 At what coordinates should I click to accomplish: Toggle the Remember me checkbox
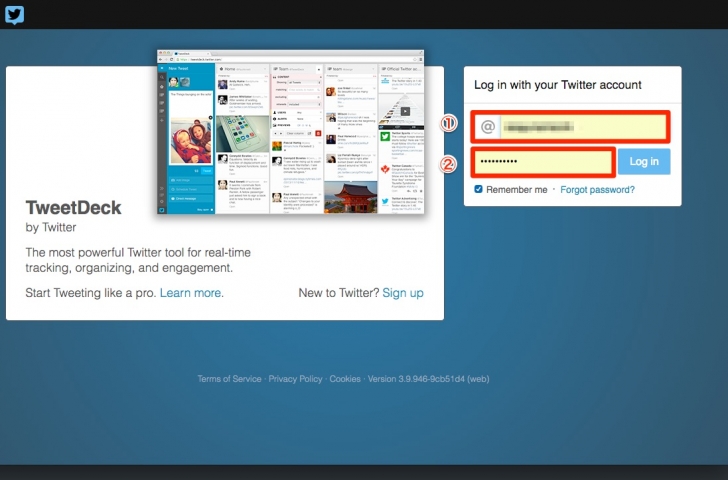(x=479, y=189)
